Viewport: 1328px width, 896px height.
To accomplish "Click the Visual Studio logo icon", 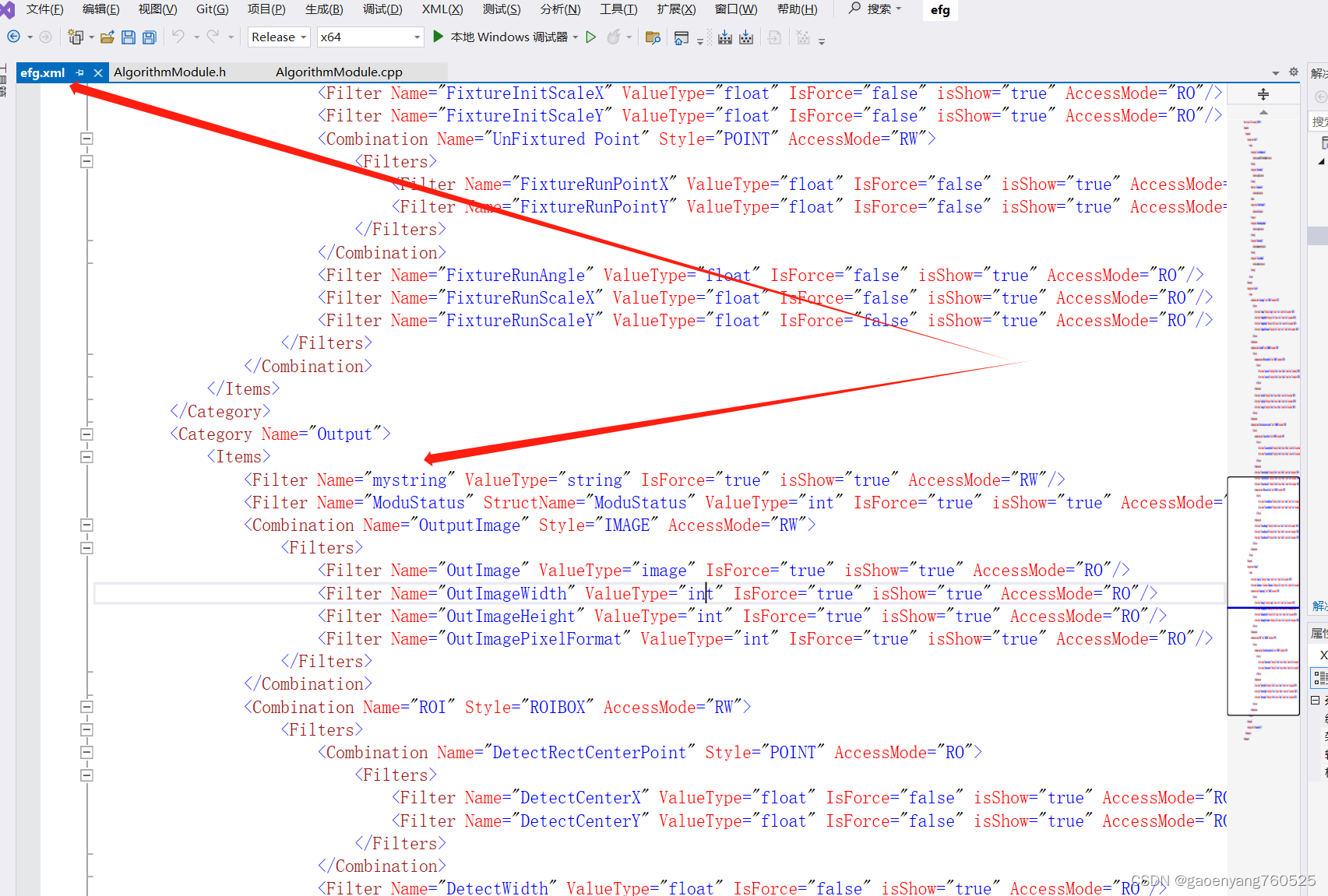I will coord(7,9).
